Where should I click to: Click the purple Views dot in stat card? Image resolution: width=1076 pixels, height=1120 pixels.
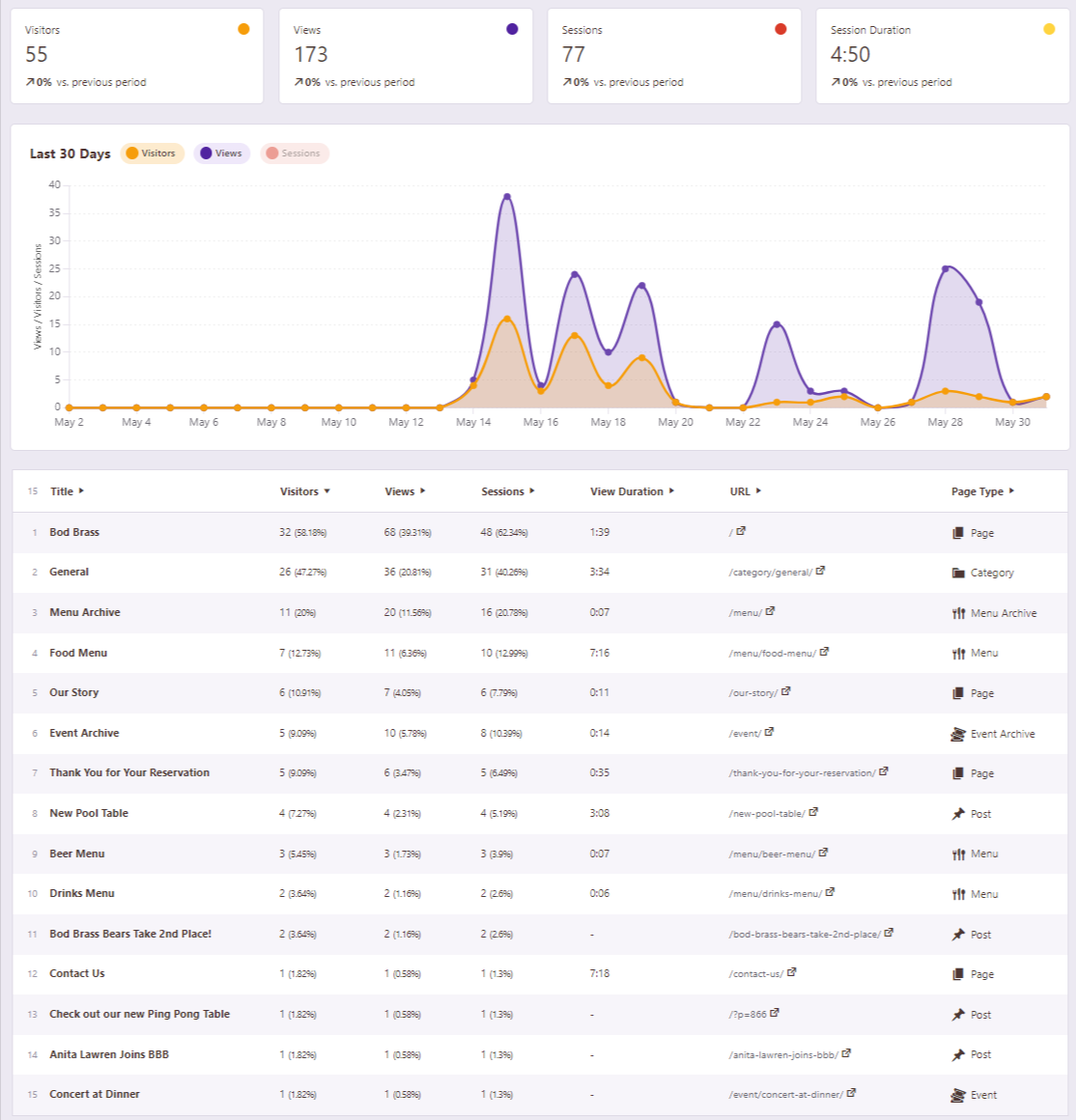coord(512,29)
